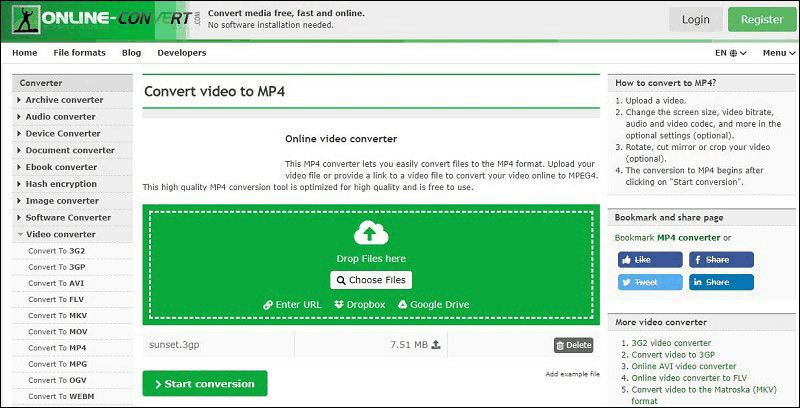
Task: Select Convert To 3GP
Action: pyautogui.click(x=57, y=267)
